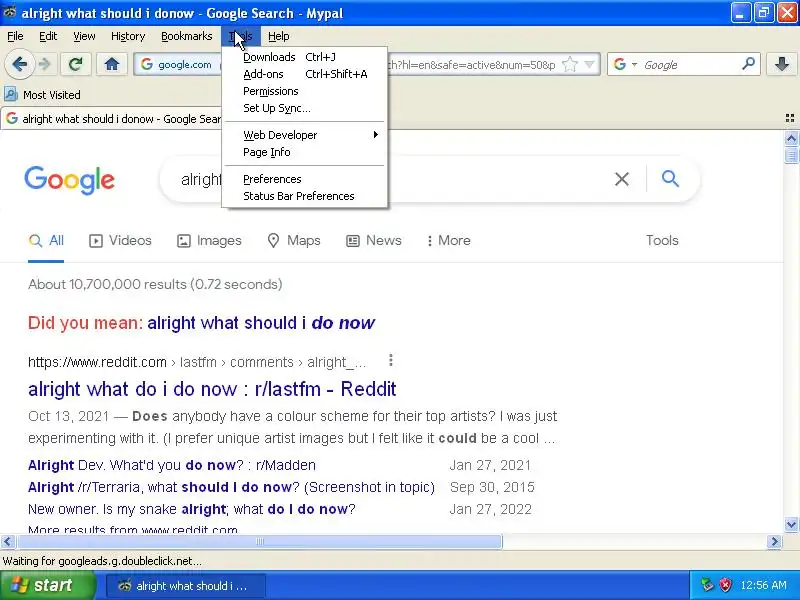Select Page Info menu entry
The image size is (800, 600).
[x=305, y=152]
